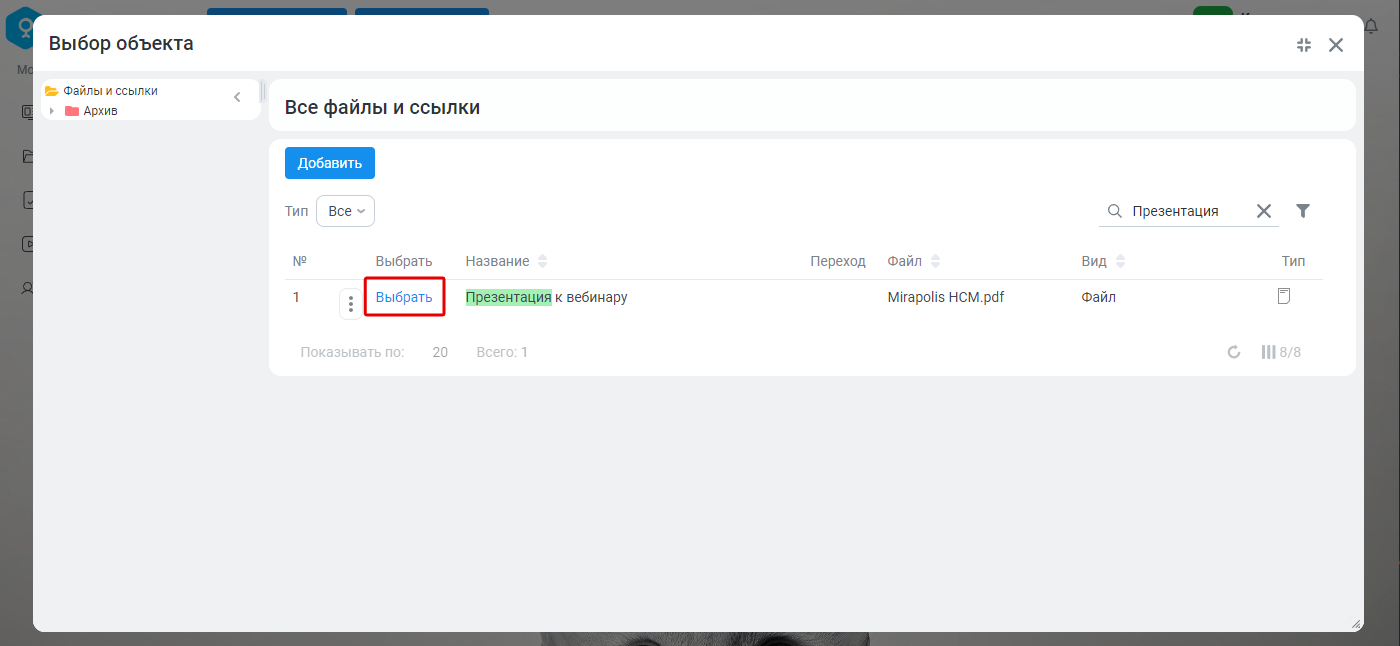Click the Файл value in Вид column
The width and height of the screenshot is (1400, 646).
coord(1099,297)
